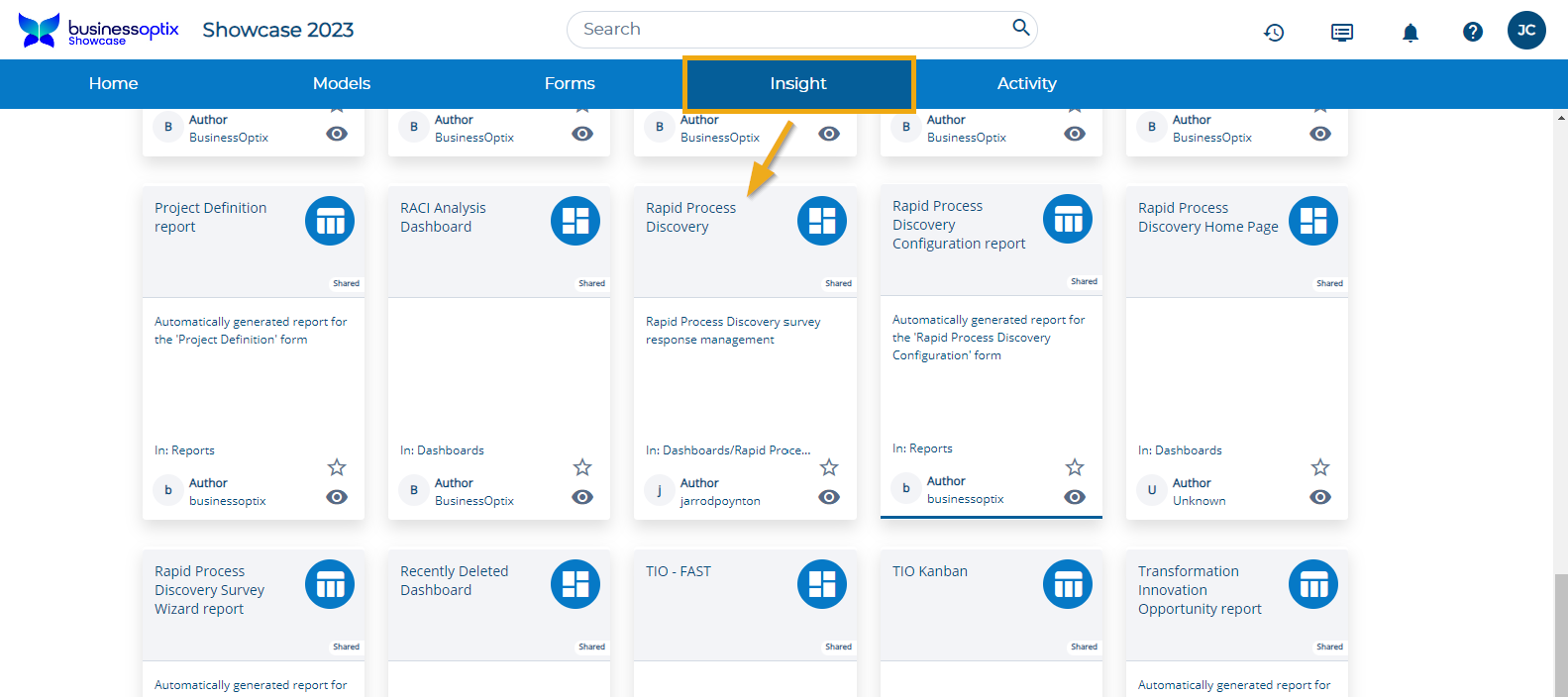Click eye icon on Rapid Process Discovery Home Page
1568x697 pixels.
(x=1320, y=497)
